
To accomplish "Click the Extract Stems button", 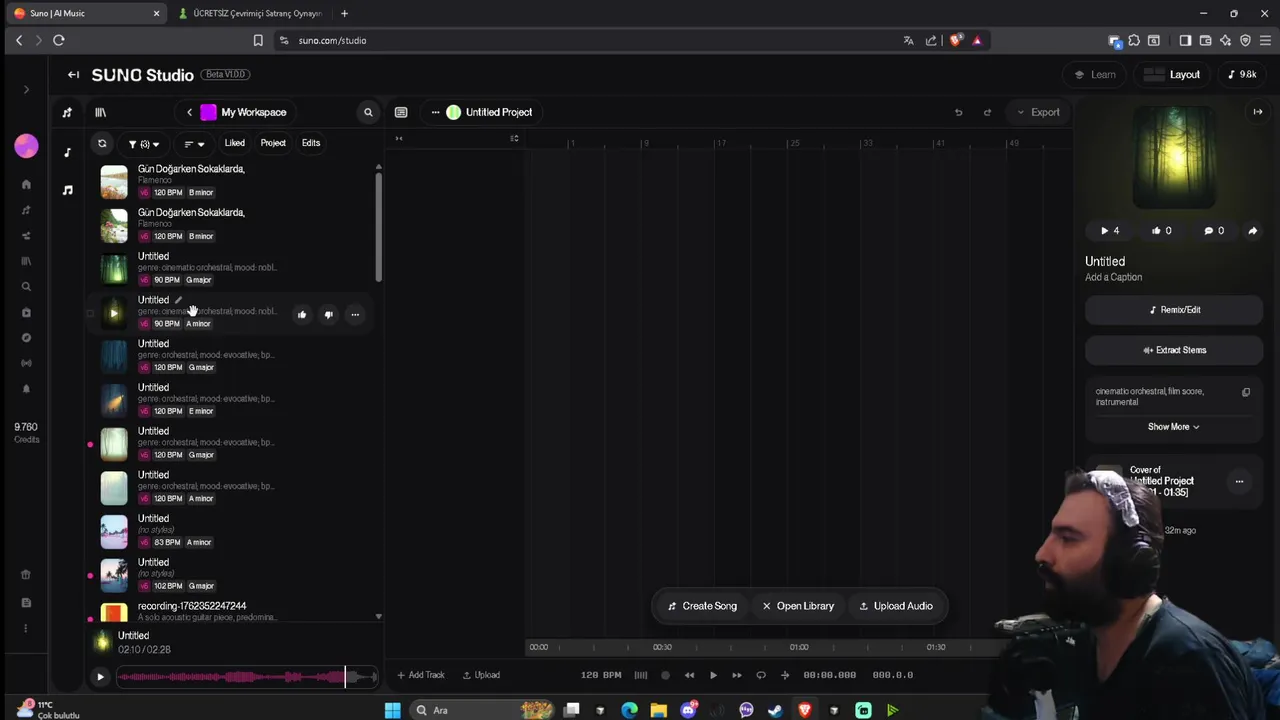I will click(1174, 351).
